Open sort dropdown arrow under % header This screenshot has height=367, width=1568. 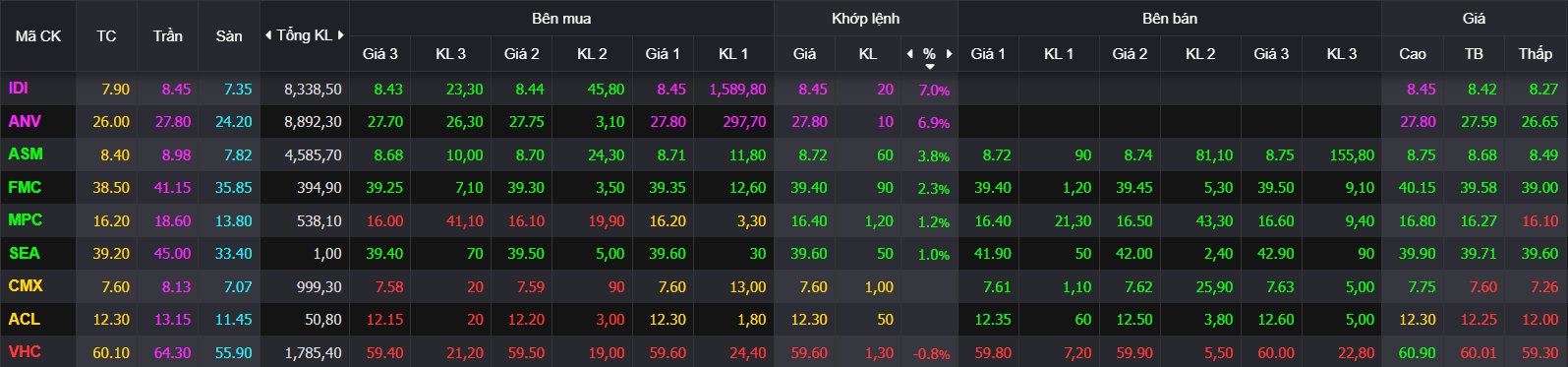tap(930, 66)
